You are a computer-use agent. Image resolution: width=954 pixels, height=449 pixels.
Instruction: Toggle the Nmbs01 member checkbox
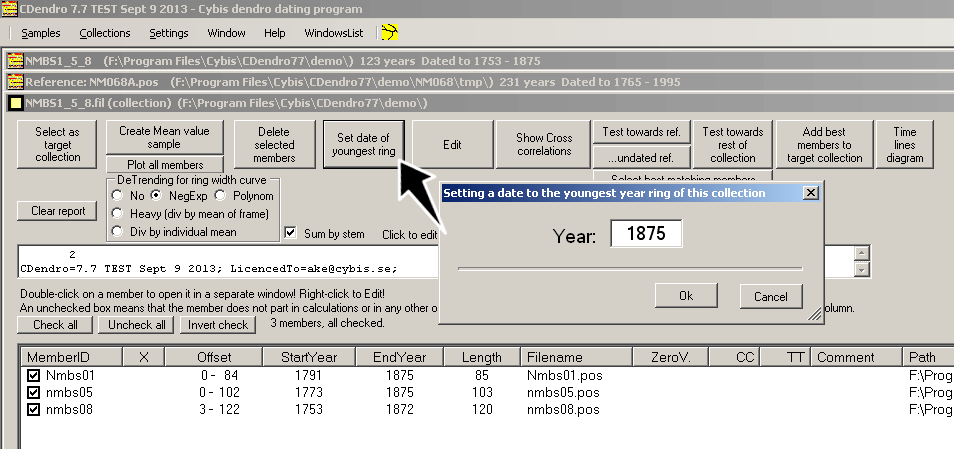coord(32,375)
